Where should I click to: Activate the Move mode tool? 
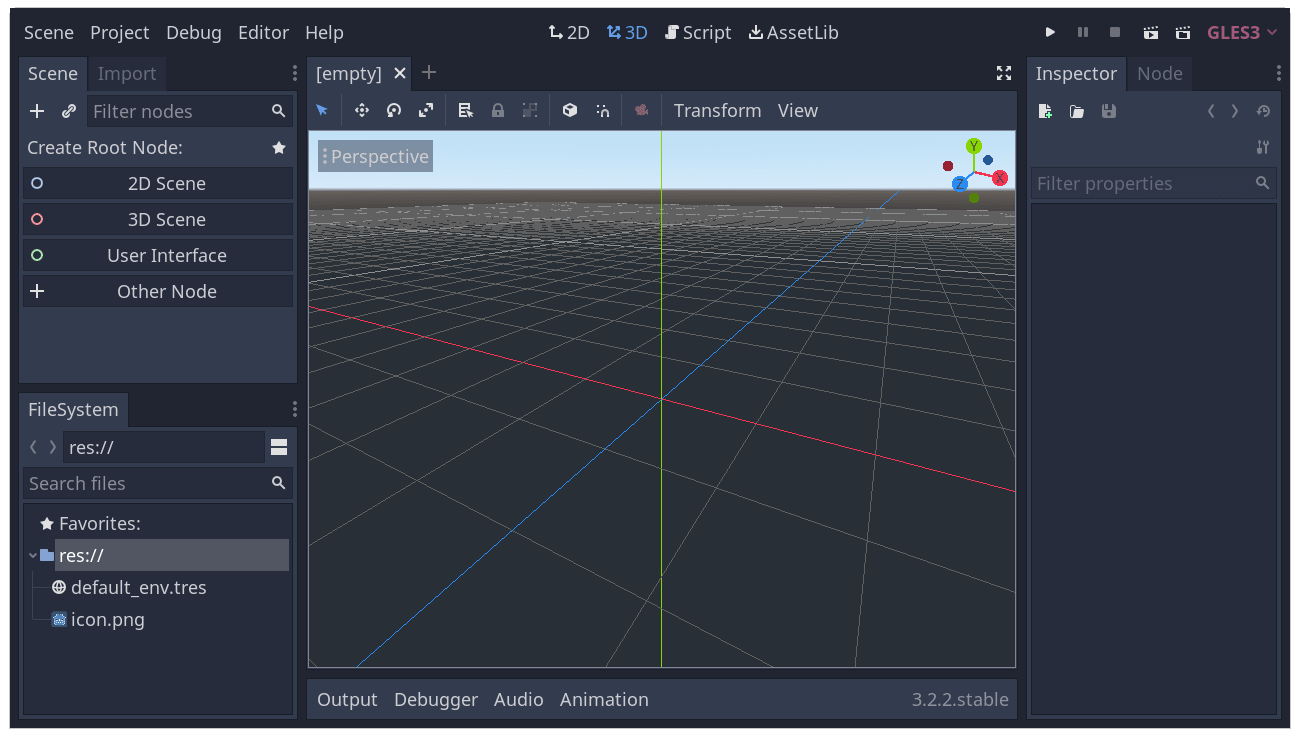[362, 110]
